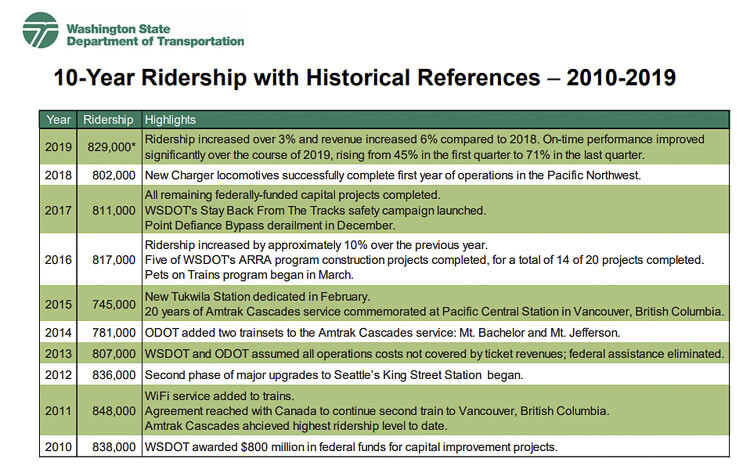The image size is (750, 473).
Task: Select the 2017 row year cell
Action: click(x=58, y=212)
